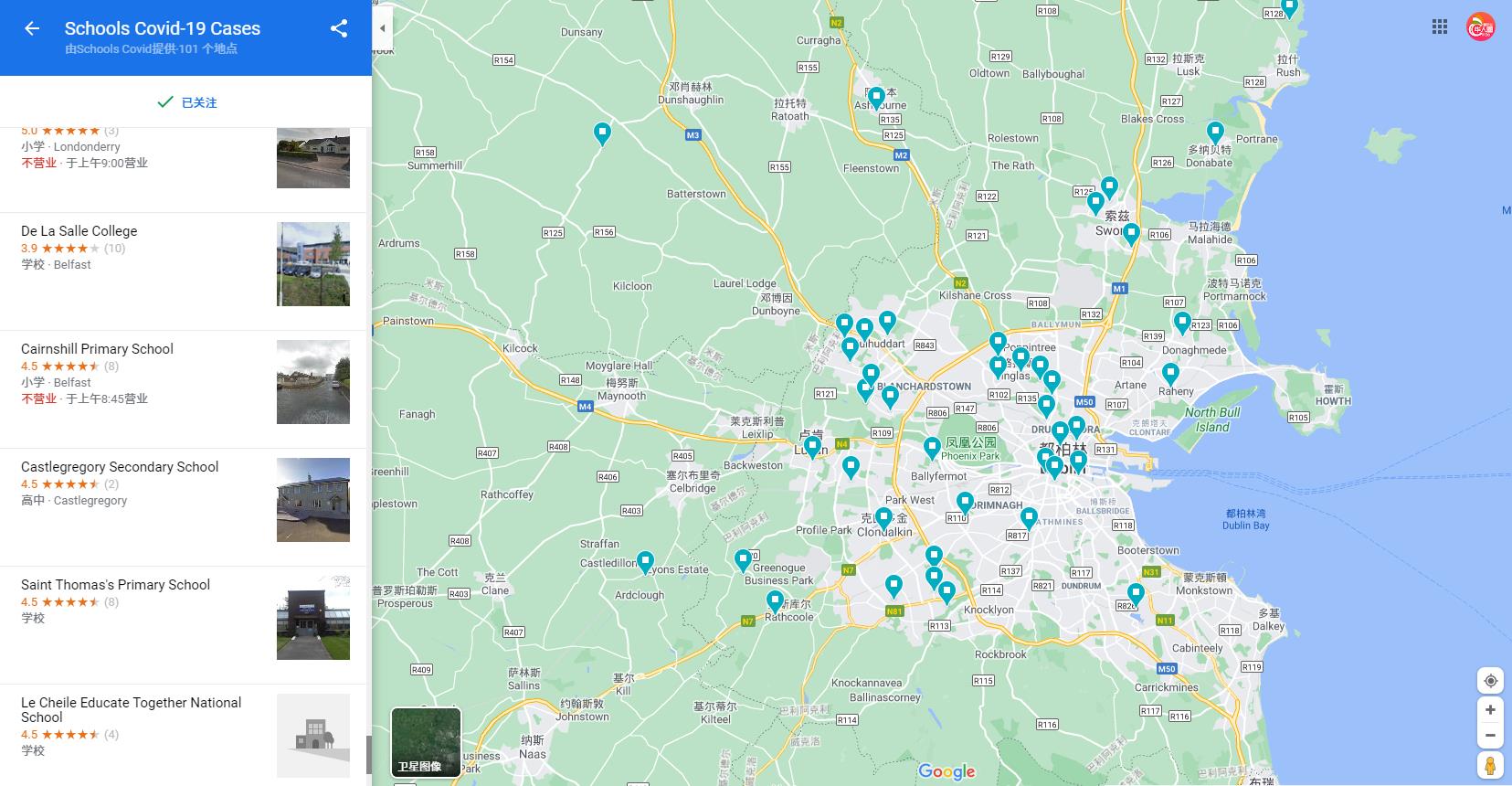This screenshot has height=786, width=1512.
Task: Click the Ratoath map label
Action: point(790,110)
